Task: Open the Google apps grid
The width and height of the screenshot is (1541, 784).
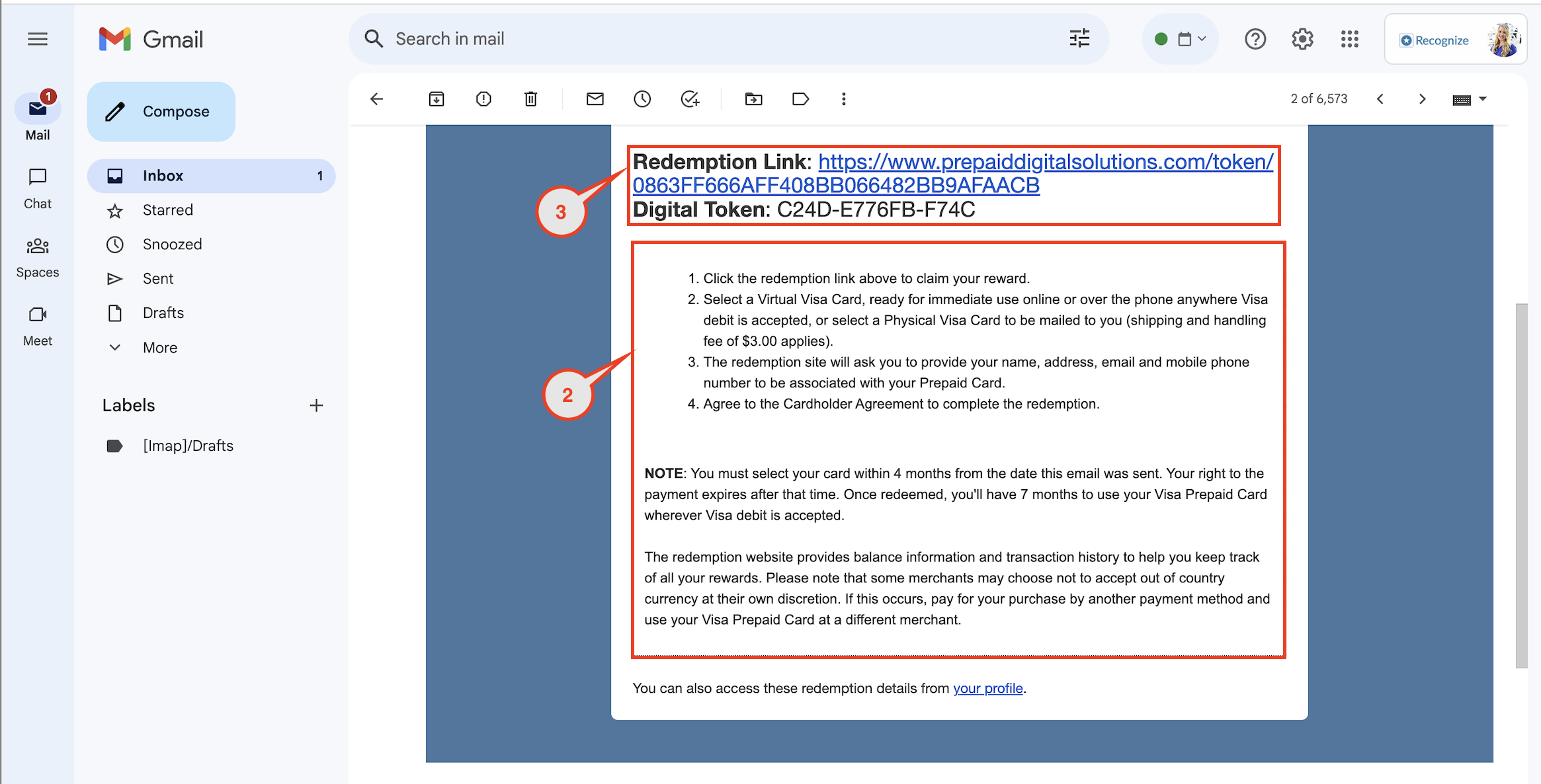Action: (1350, 39)
